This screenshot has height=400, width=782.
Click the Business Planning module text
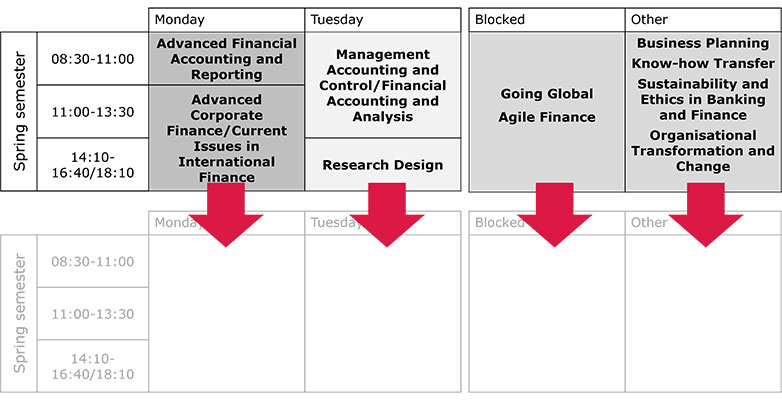point(703,43)
